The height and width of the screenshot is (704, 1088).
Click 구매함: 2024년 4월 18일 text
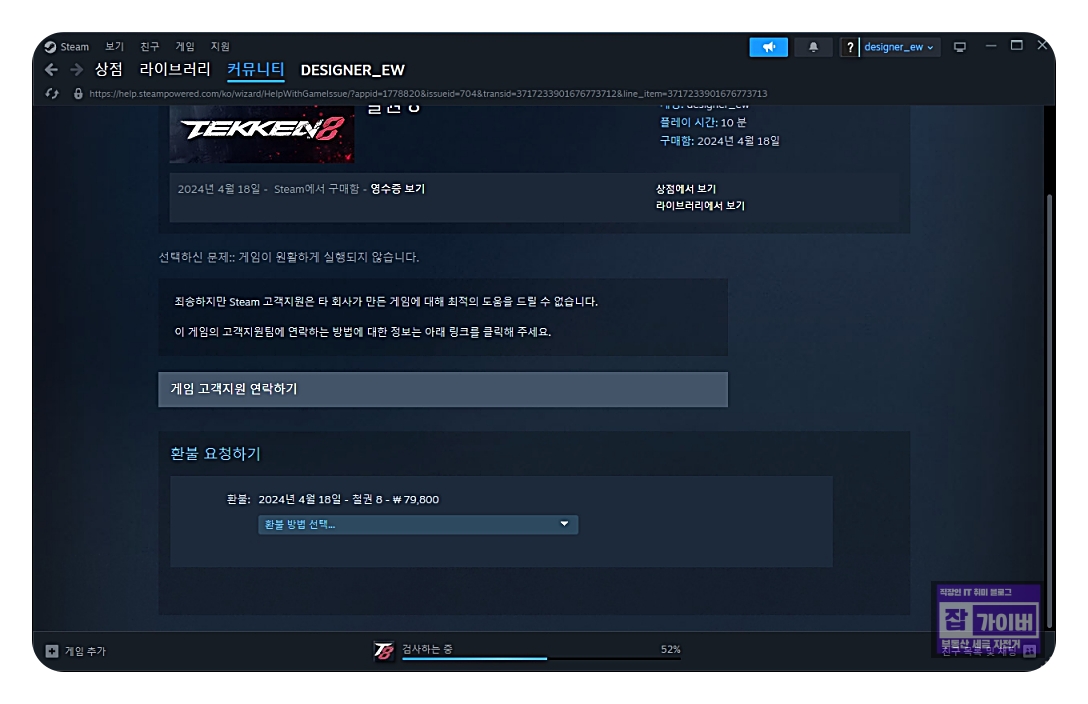click(x=720, y=141)
